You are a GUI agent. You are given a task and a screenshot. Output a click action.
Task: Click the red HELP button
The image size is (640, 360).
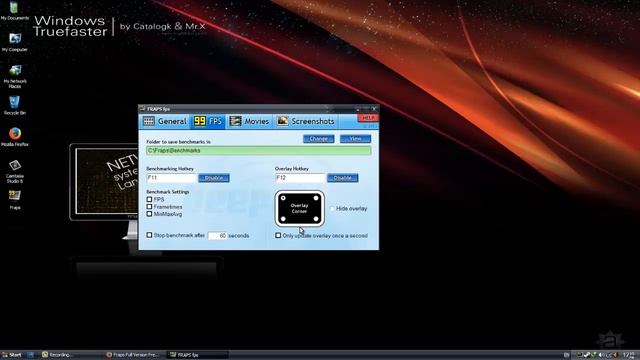click(x=368, y=118)
